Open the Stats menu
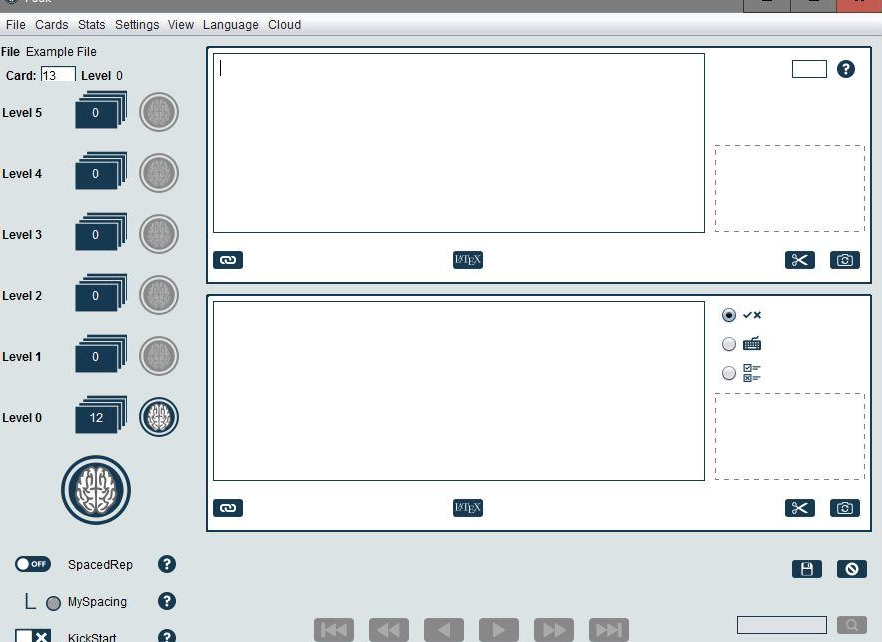This screenshot has width=882, height=642. (91, 25)
